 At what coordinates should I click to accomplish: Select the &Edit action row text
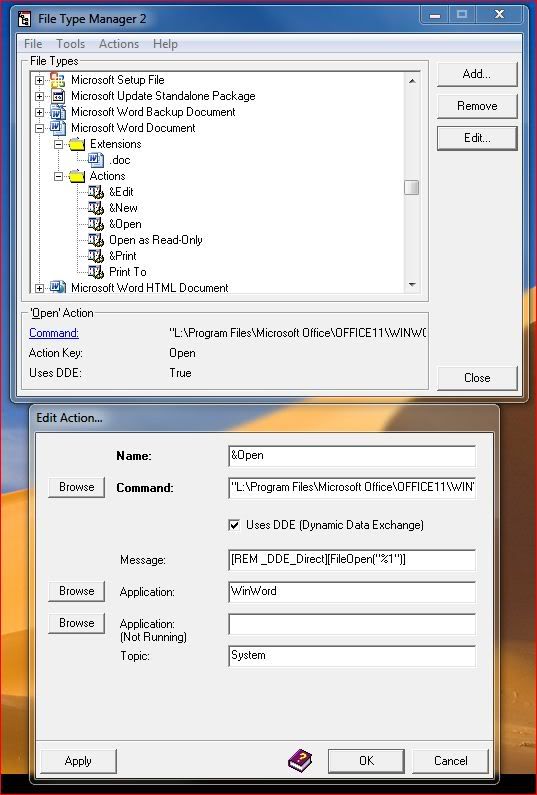(x=121, y=192)
